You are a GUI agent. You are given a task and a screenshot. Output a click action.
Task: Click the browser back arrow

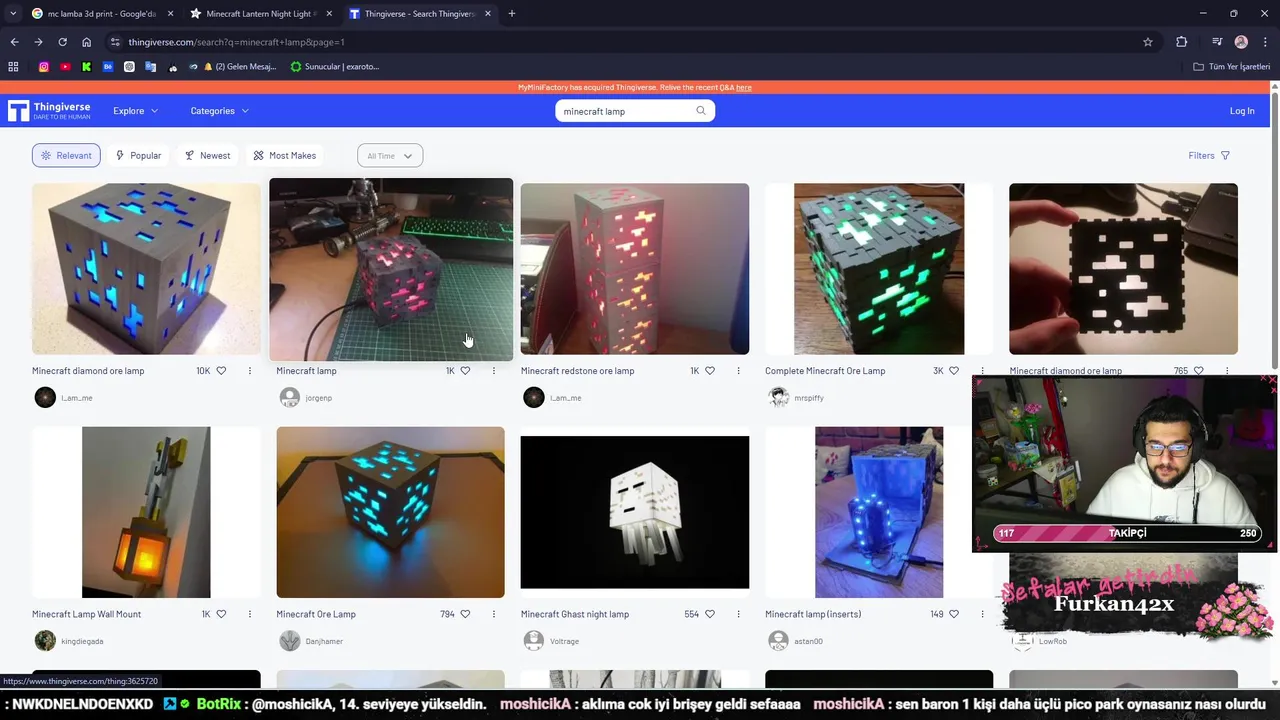(x=14, y=42)
